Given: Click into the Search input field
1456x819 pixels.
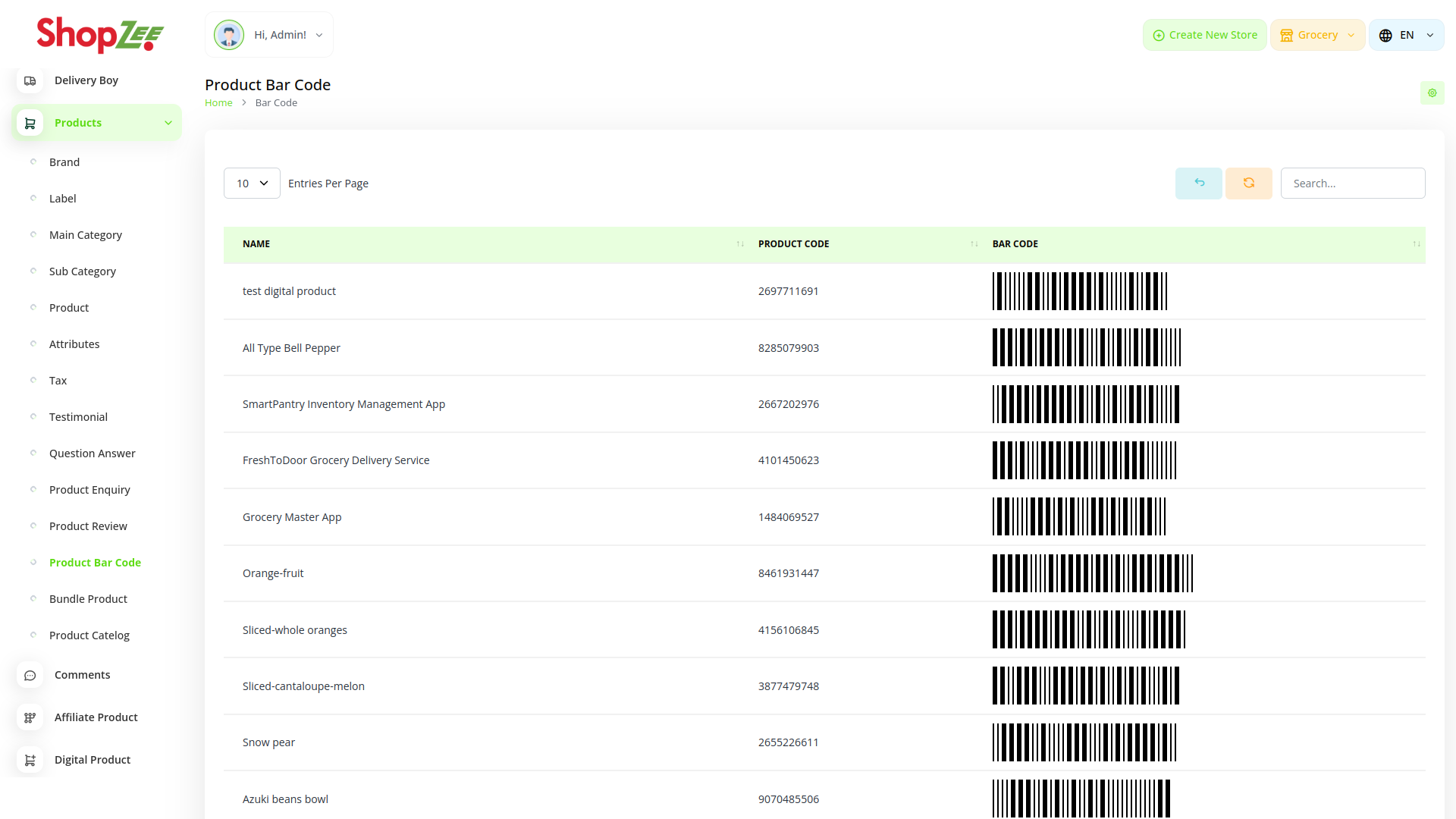Looking at the screenshot, I should [x=1352, y=184].
